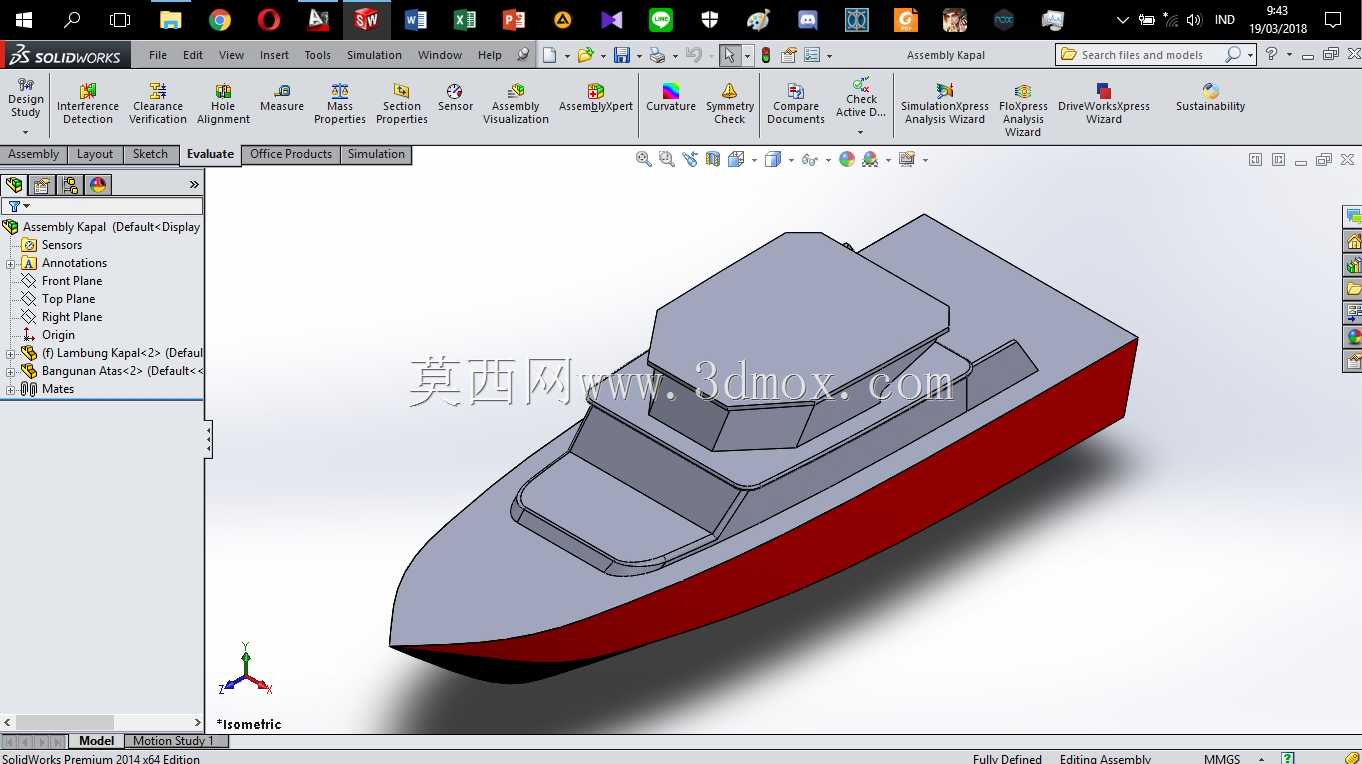Toggle the Section View icon
The image size is (1362, 764).
coord(713,159)
